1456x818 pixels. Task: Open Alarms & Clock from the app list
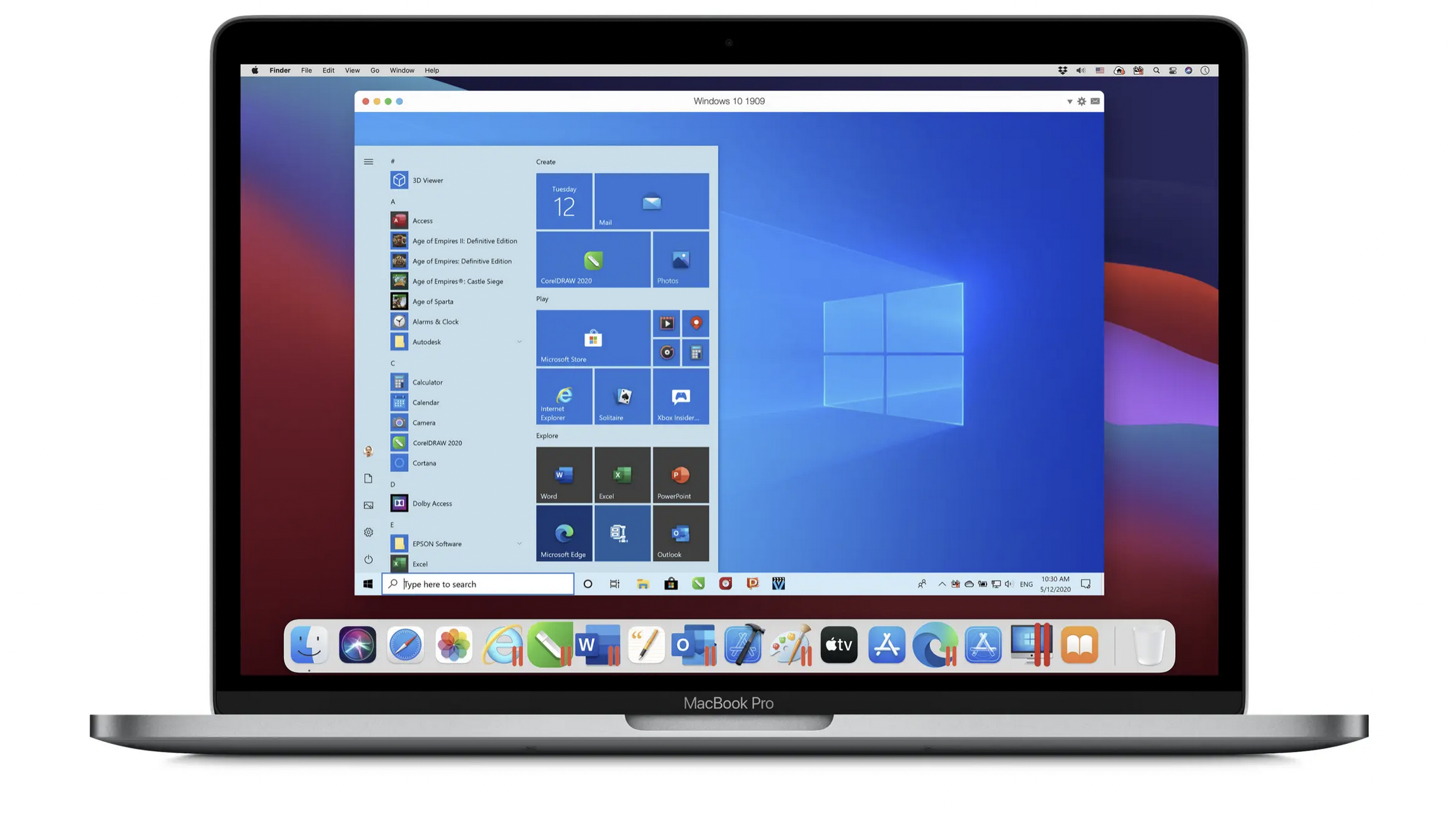click(x=435, y=321)
